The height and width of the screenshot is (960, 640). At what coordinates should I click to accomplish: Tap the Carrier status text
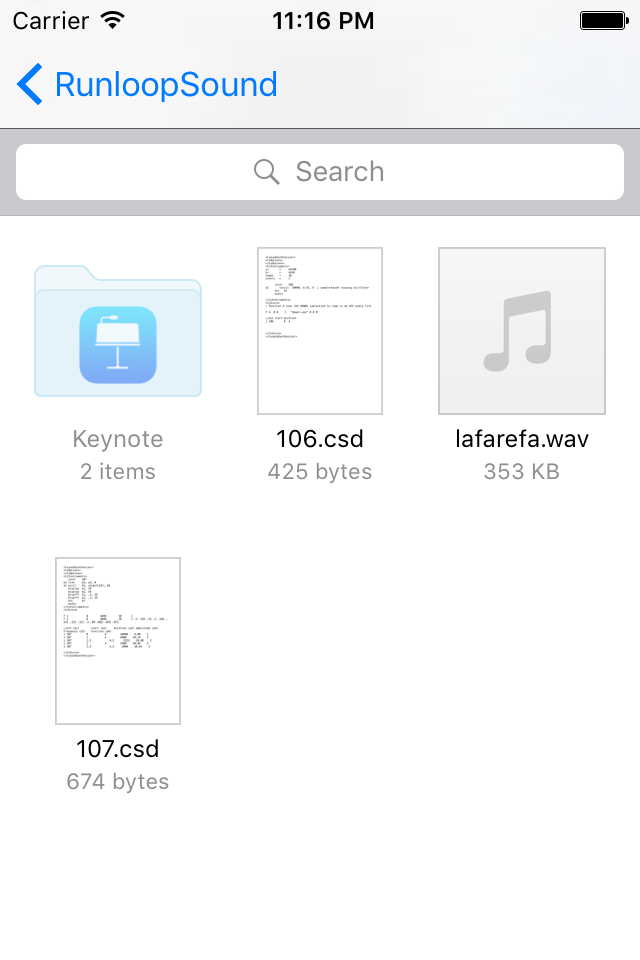click(x=50, y=21)
